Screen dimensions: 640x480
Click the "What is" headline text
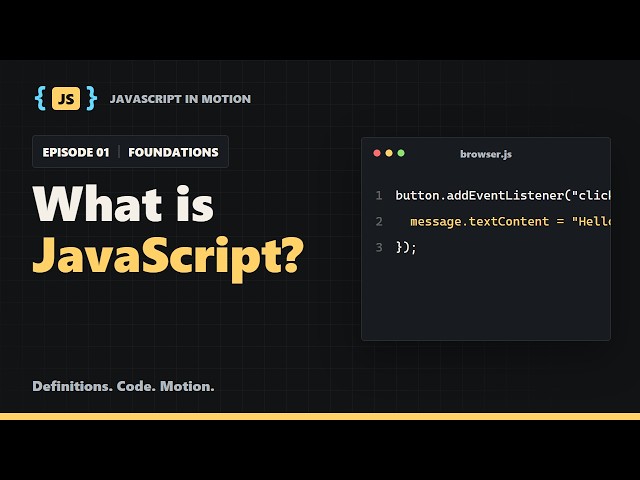(x=123, y=203)
